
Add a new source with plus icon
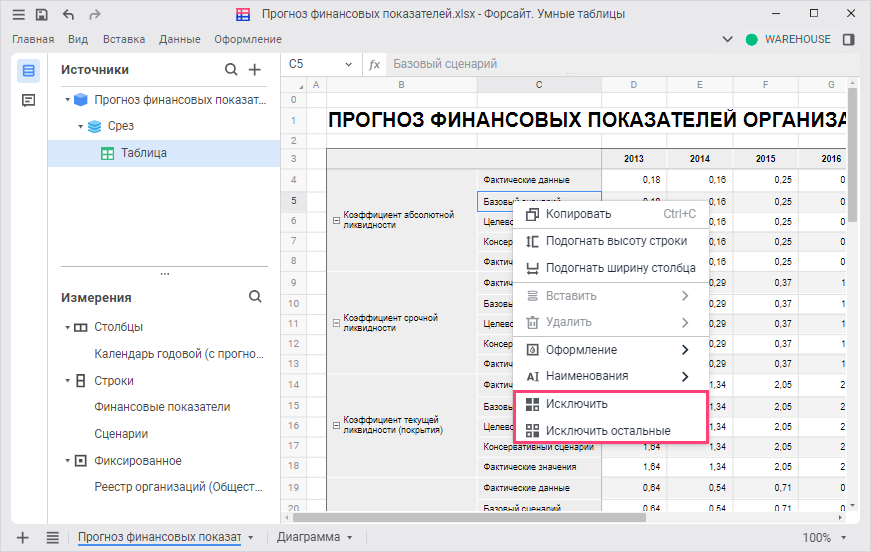[x=254, y=69]
